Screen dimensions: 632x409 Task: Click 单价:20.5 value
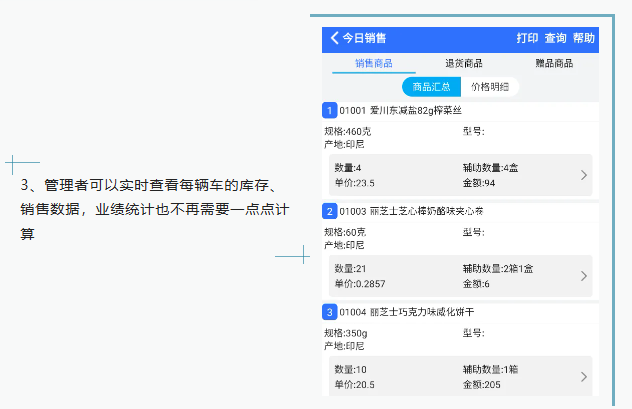click(354, 384)
